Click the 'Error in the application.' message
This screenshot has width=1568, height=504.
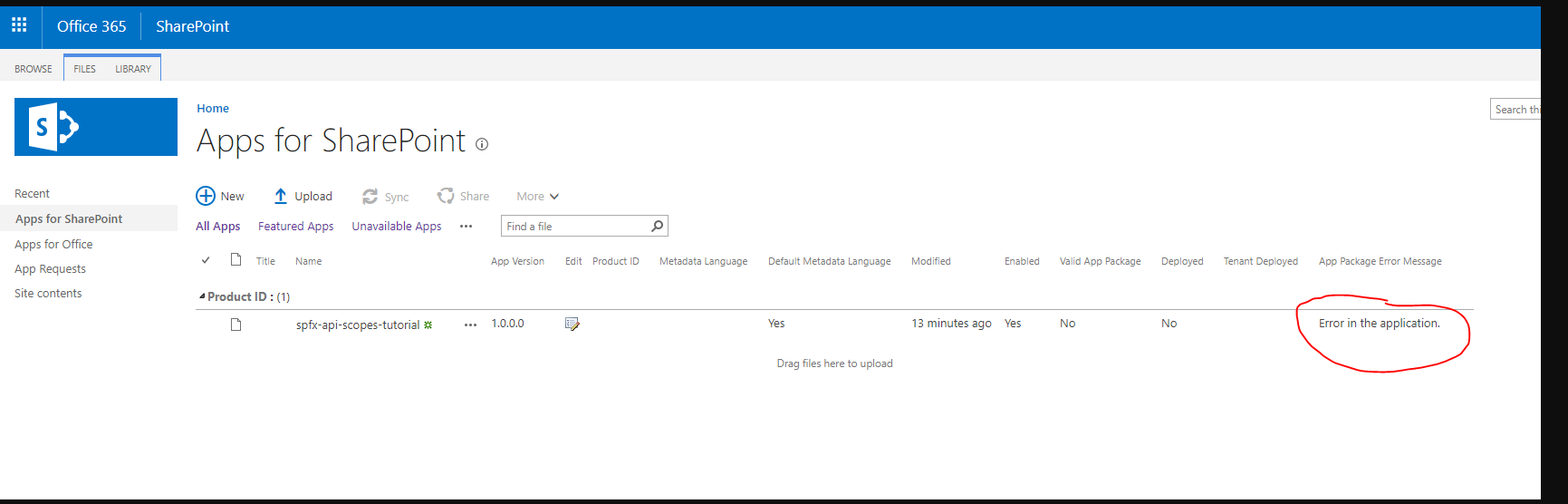pos(1379,324)
